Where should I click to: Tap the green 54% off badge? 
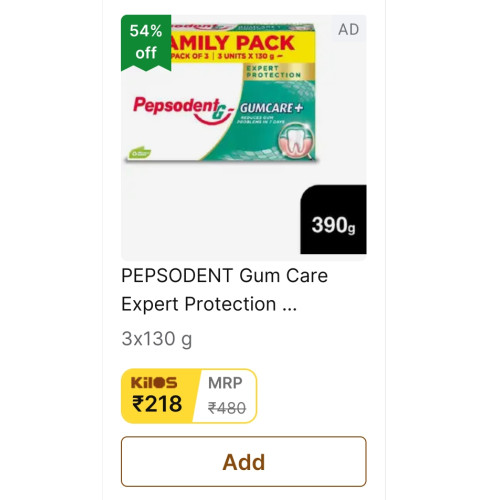(x=146, y=43)
